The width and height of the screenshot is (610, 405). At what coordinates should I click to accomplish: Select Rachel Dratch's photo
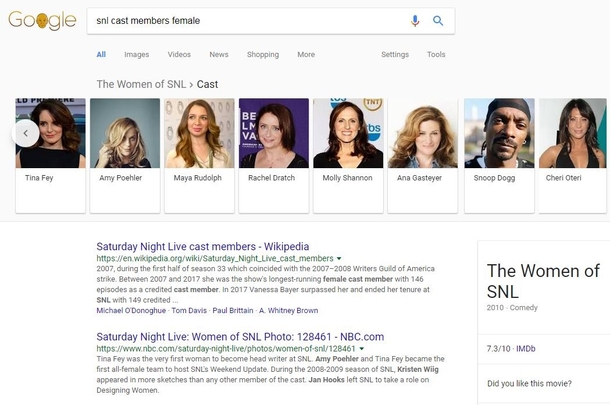click(x=274, y=133)
